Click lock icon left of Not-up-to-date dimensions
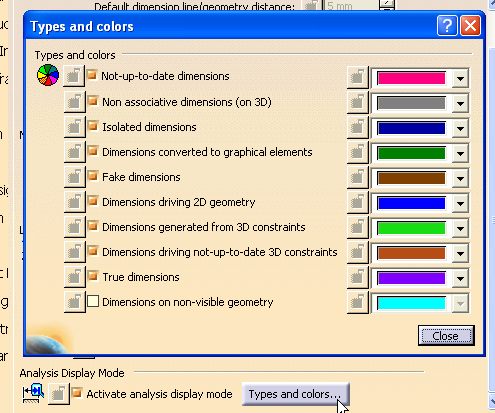The height and width of the screenshot is (413, 495). click(74, 76)
